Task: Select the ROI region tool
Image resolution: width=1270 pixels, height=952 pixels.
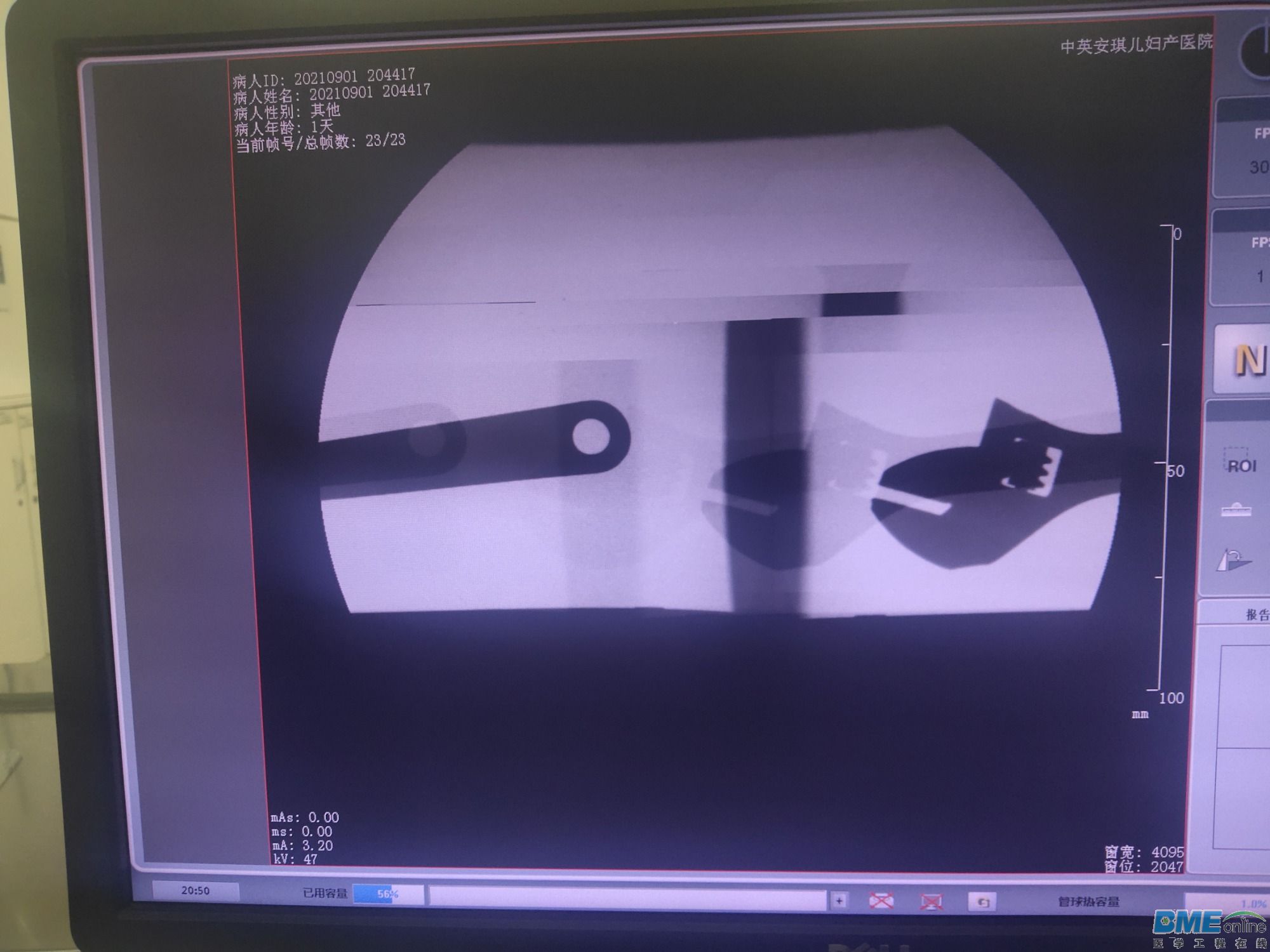Action: 1240,461
